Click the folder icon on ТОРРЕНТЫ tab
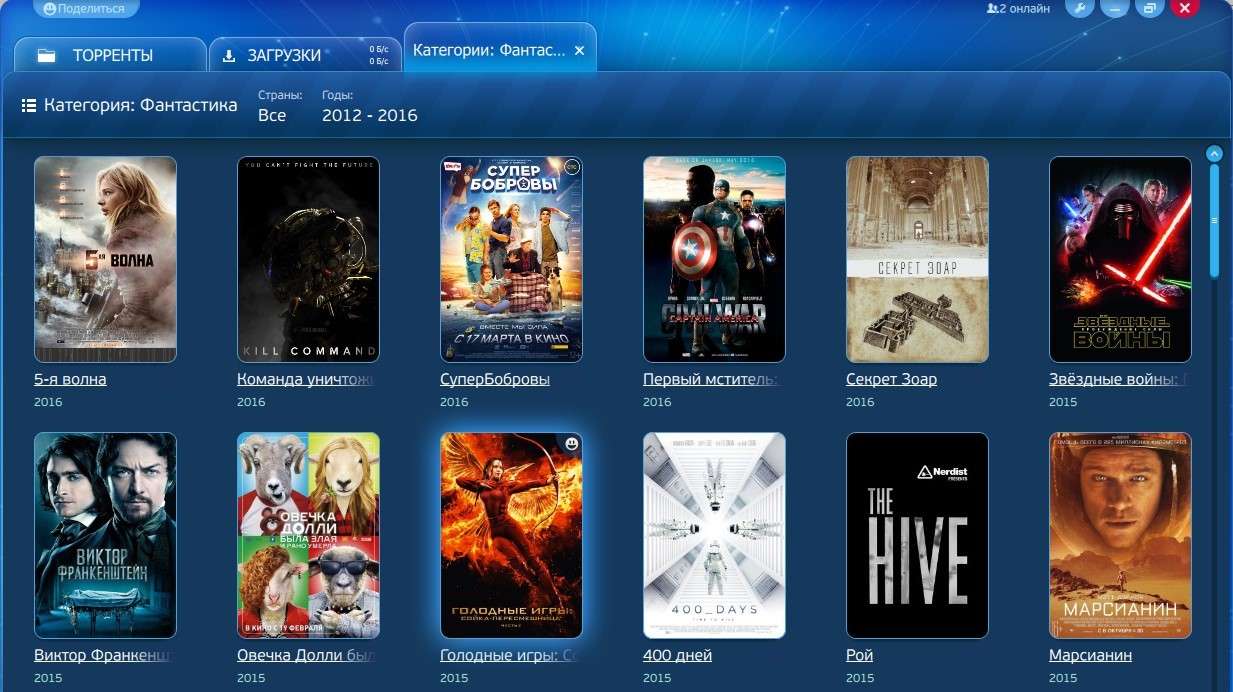 46,56
